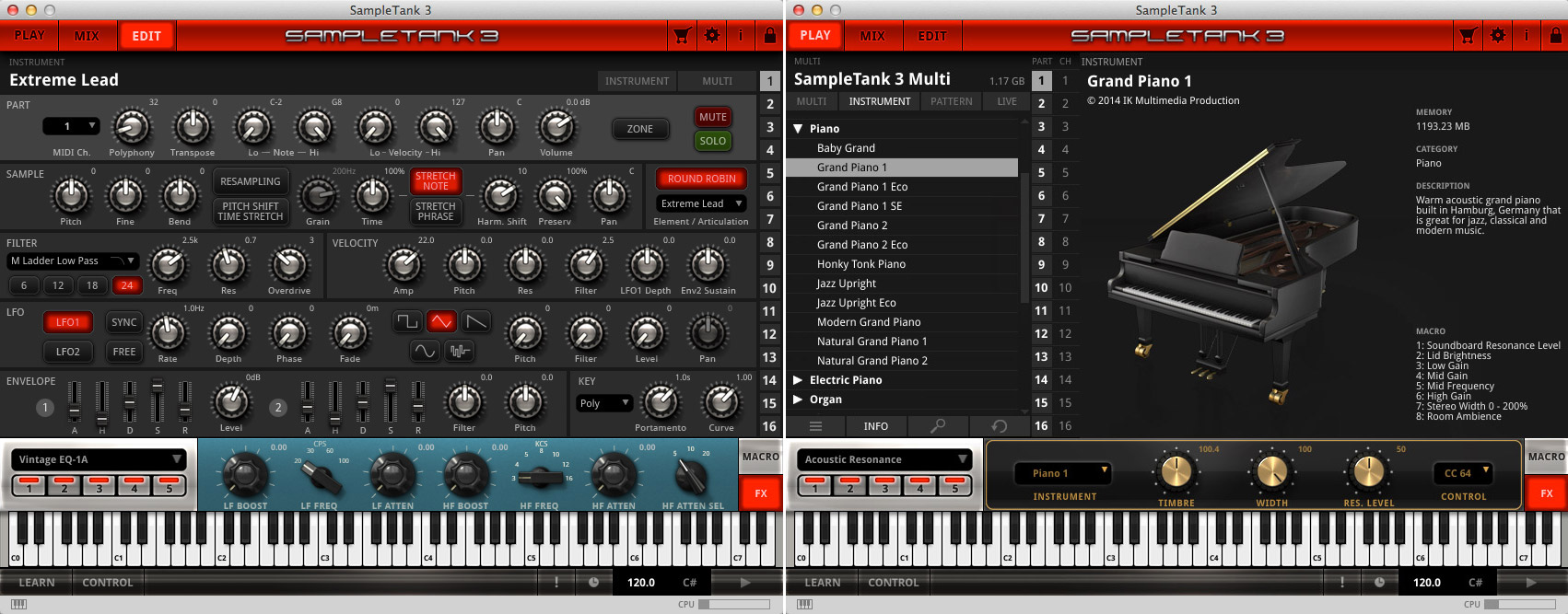Toggle the Round Robin button
Screen dimensions: 1568x614
pyautogui.click(x=701, y=179)
